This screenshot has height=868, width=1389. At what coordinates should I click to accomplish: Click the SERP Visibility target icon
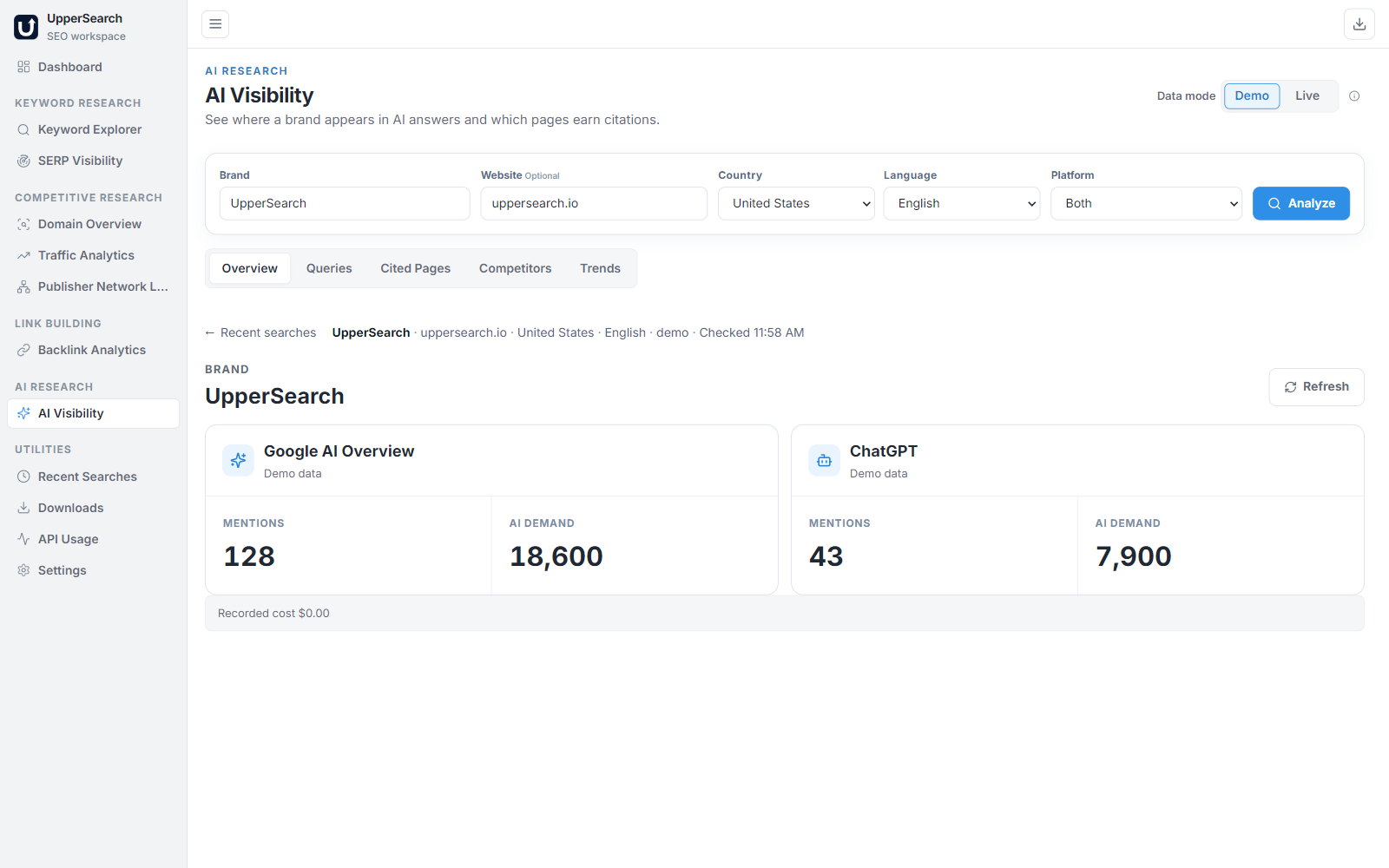[23, 161]
